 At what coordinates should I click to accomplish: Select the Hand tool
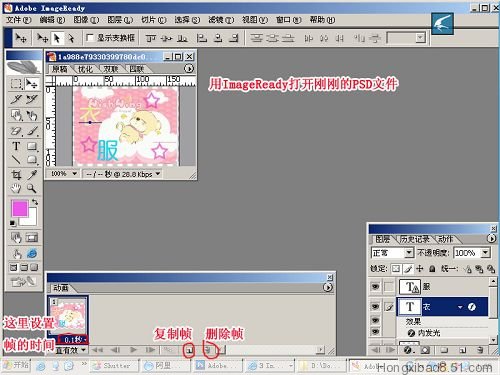(16, 189)
